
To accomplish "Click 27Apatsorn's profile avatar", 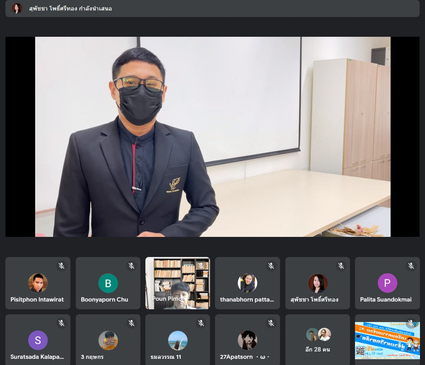I will coord(247,340).
